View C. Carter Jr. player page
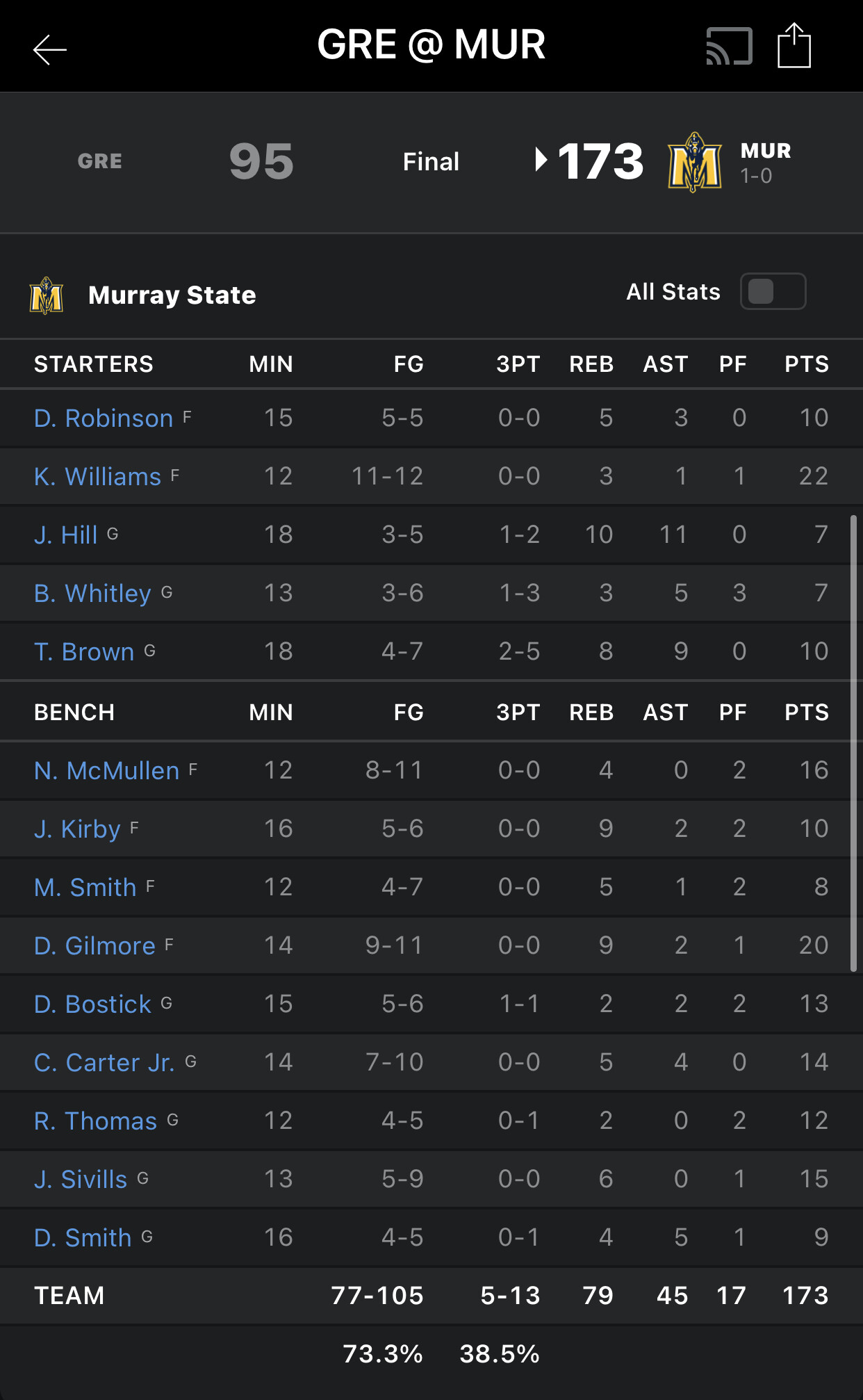Viewport: 863px width, 1400px height. pyautogui.click(x=104, y=1063)
